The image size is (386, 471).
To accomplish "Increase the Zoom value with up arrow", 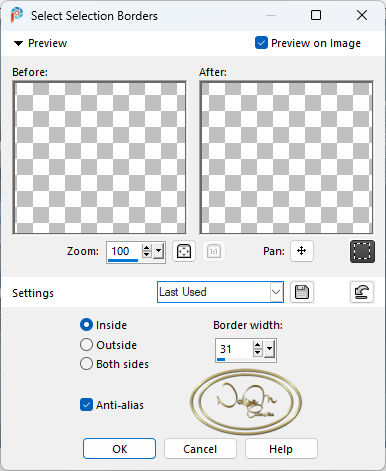I will pyautogui.click(x=147, y=248).
